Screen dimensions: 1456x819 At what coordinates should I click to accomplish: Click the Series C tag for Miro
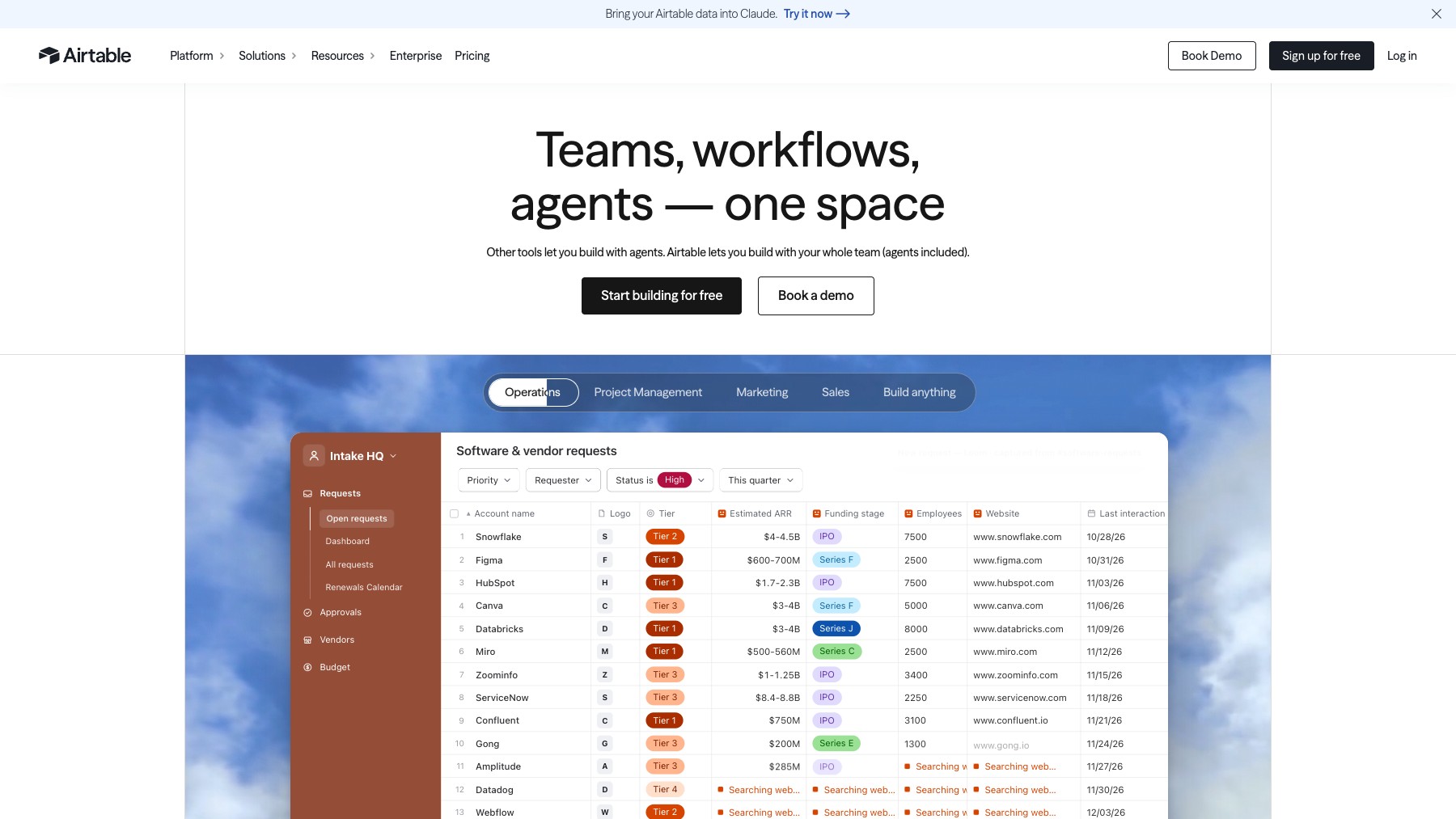click(x=837, y=652)
